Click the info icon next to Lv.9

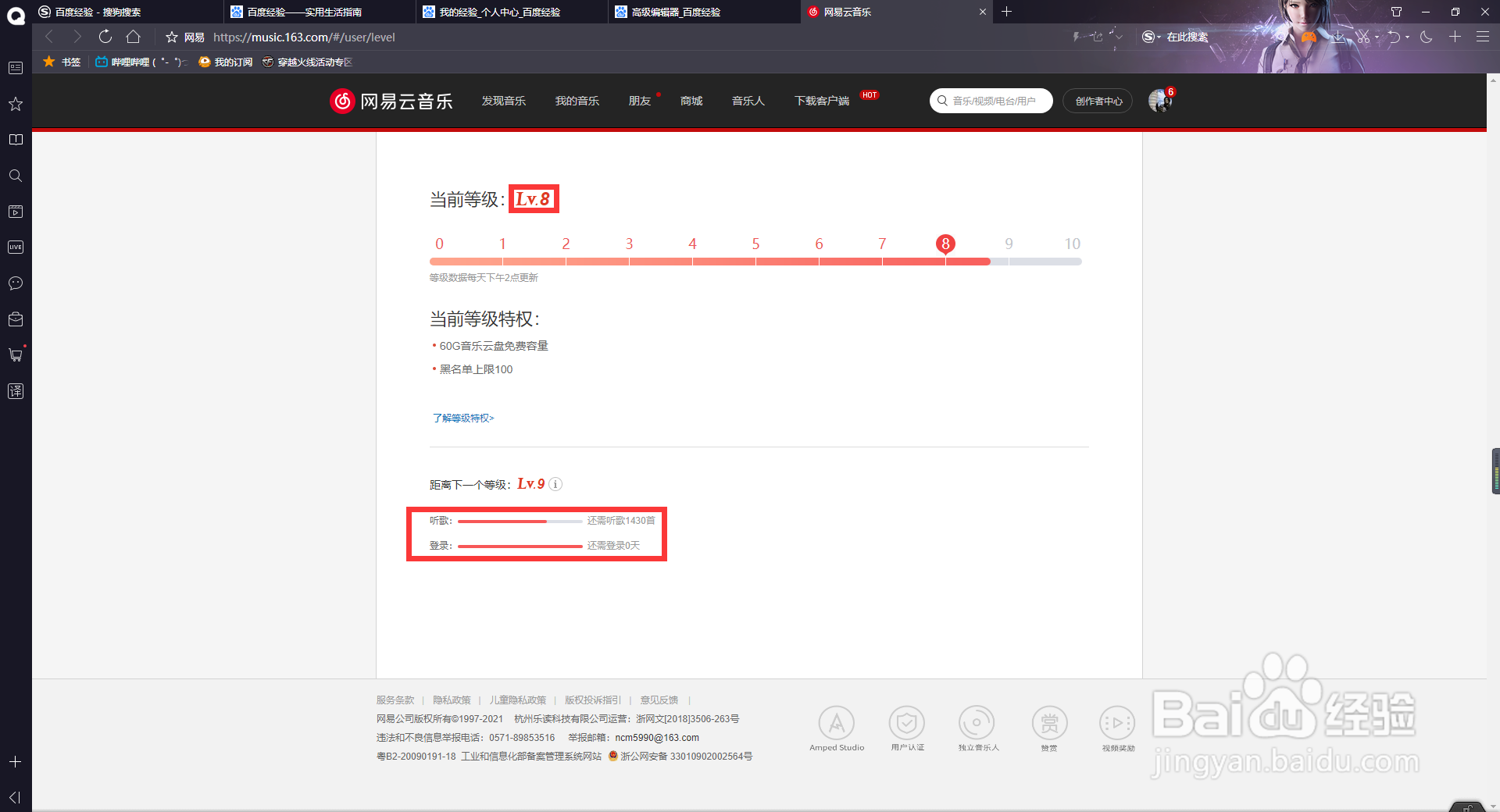pos(555,484)
